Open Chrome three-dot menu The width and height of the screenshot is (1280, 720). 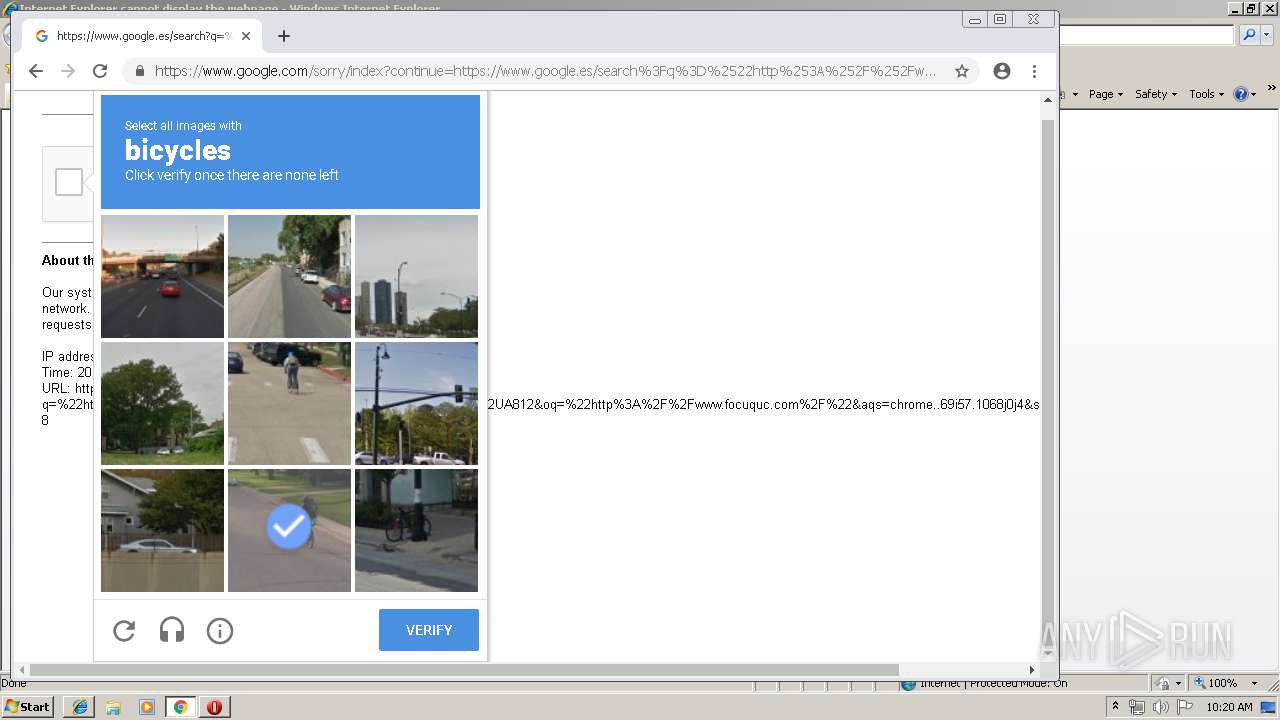tap(1034, 71)
